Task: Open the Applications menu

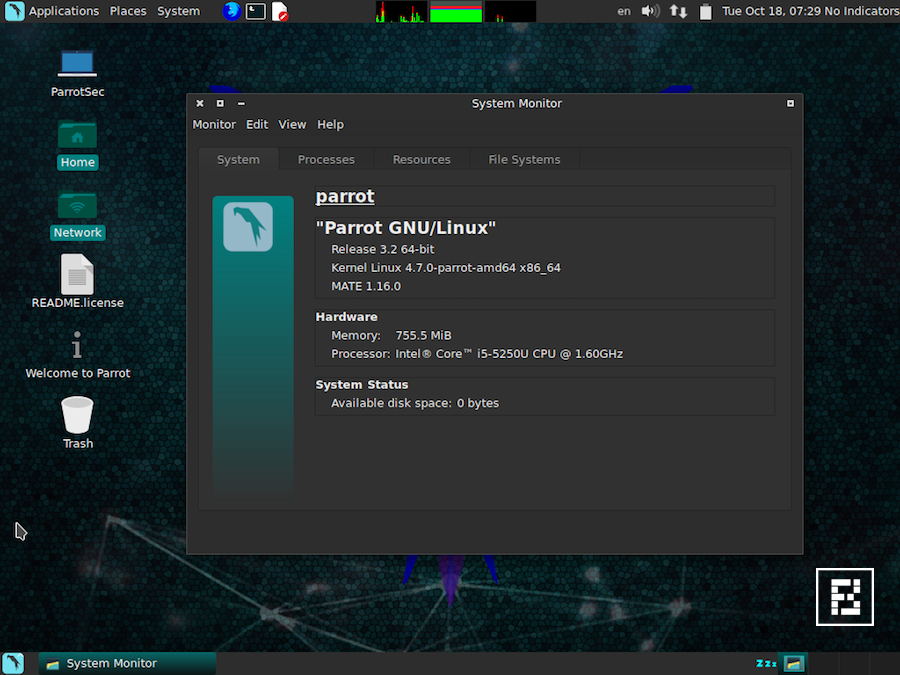Action: (64, 11)
